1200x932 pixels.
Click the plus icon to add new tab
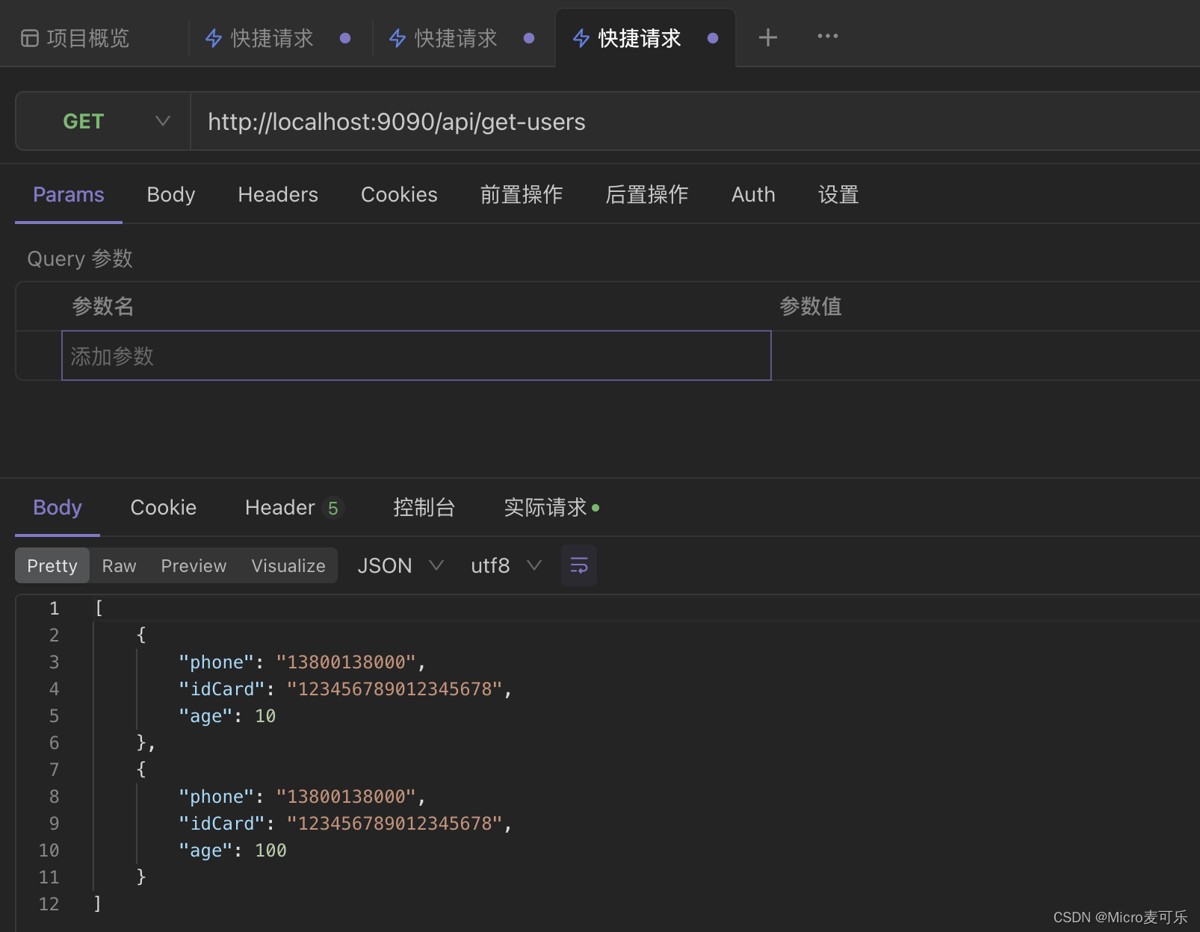[x=767, y=38]
